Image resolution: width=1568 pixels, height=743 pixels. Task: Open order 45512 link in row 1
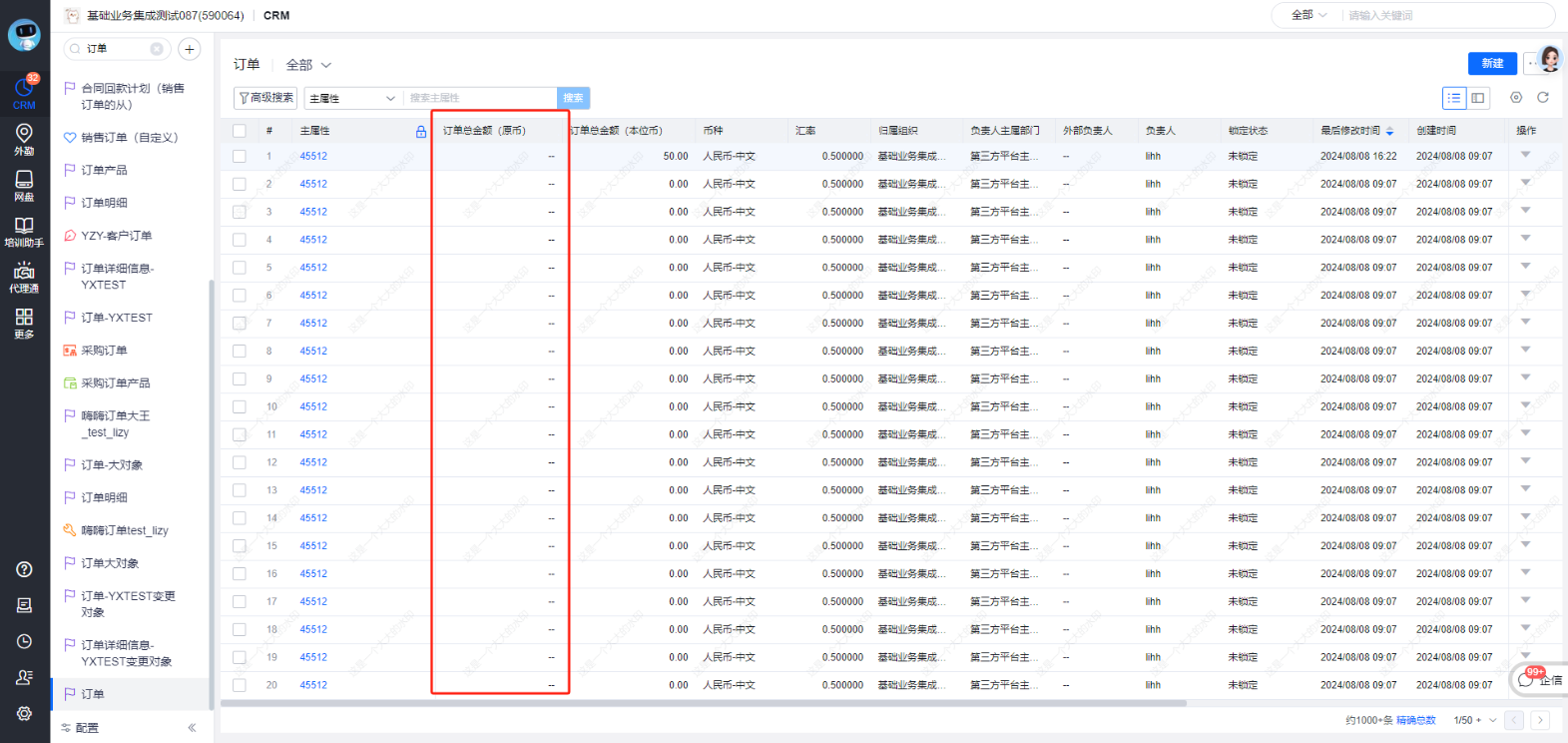click(313, 157)
